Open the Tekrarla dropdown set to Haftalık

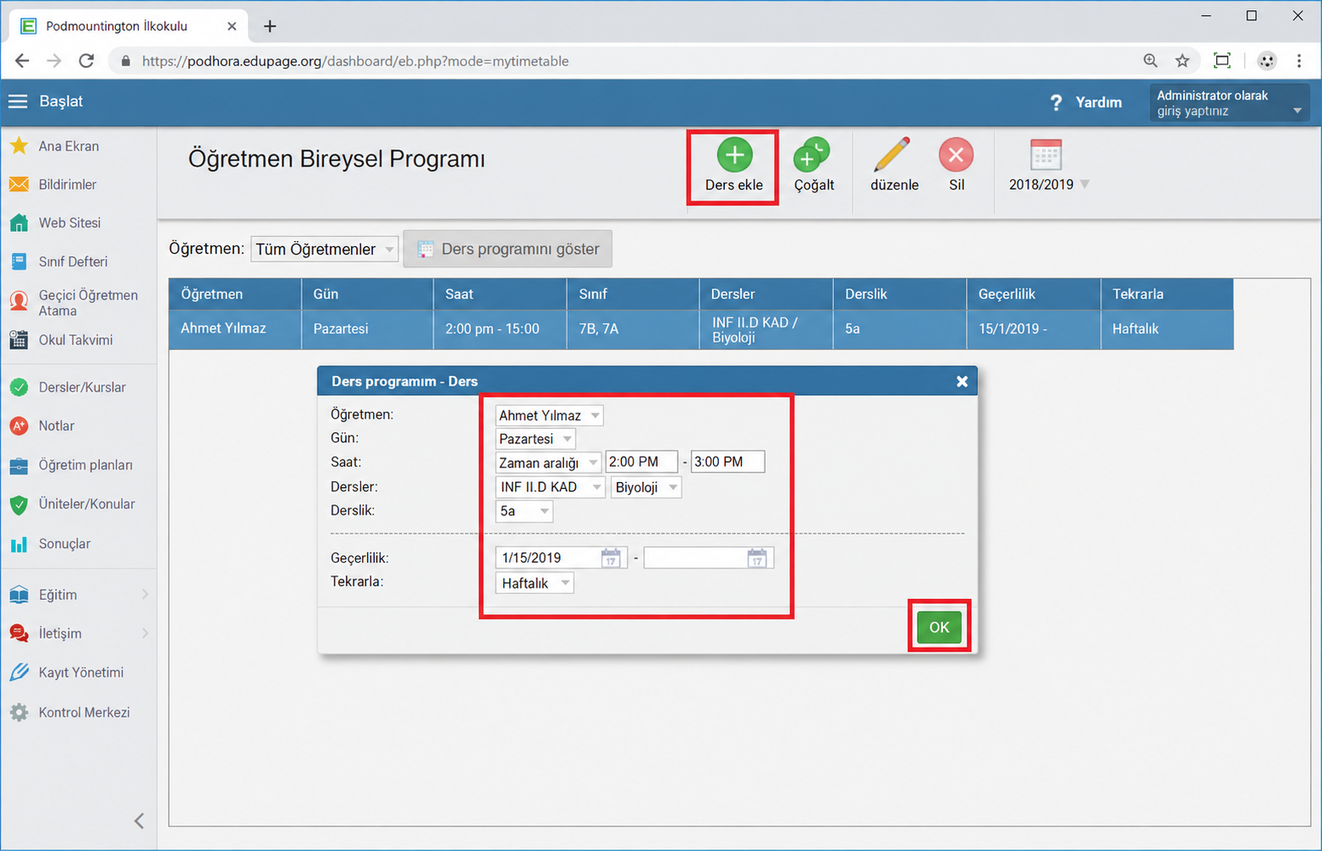coord(535,583)
